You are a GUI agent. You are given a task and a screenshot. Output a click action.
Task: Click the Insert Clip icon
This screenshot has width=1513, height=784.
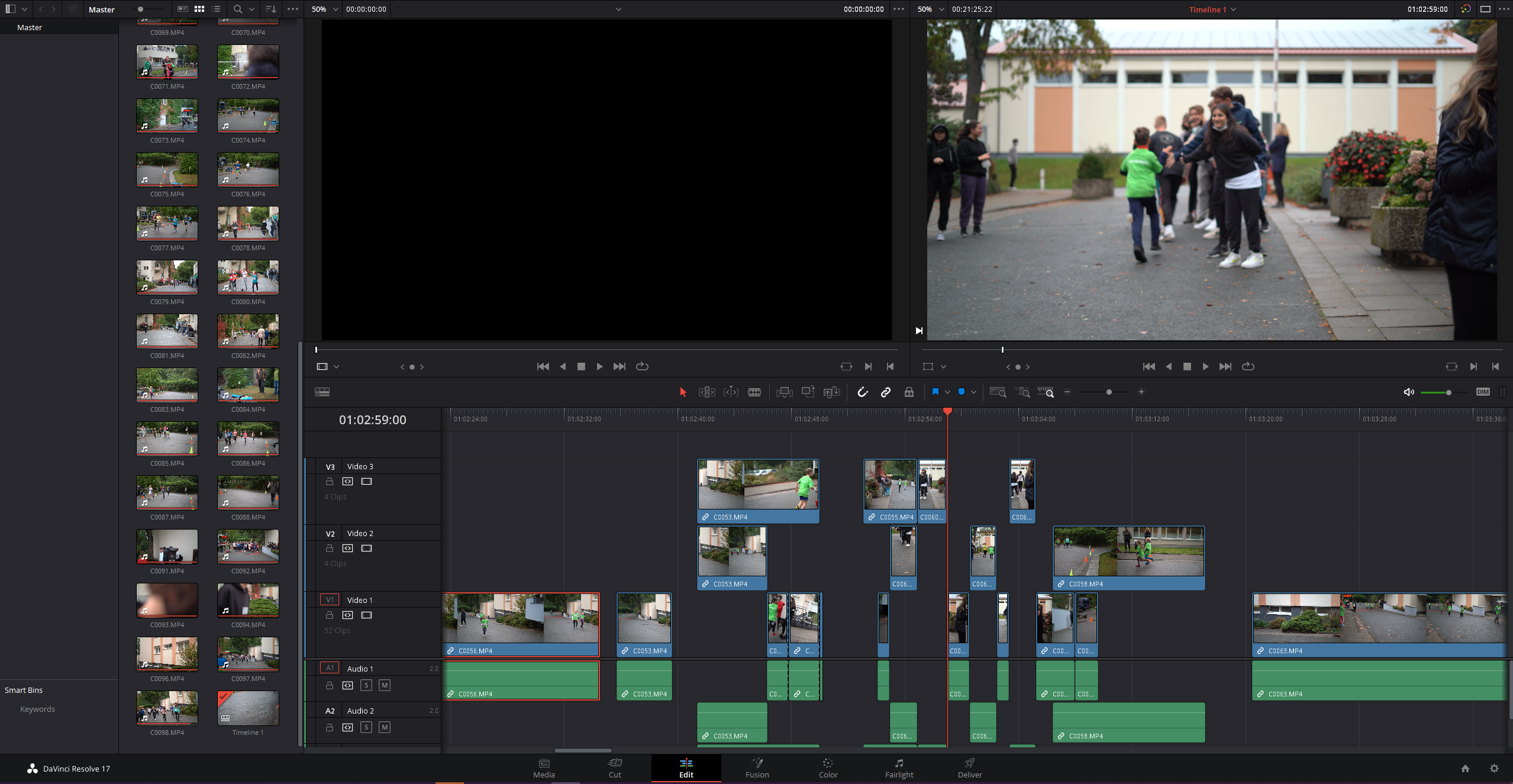click(784, 392)
